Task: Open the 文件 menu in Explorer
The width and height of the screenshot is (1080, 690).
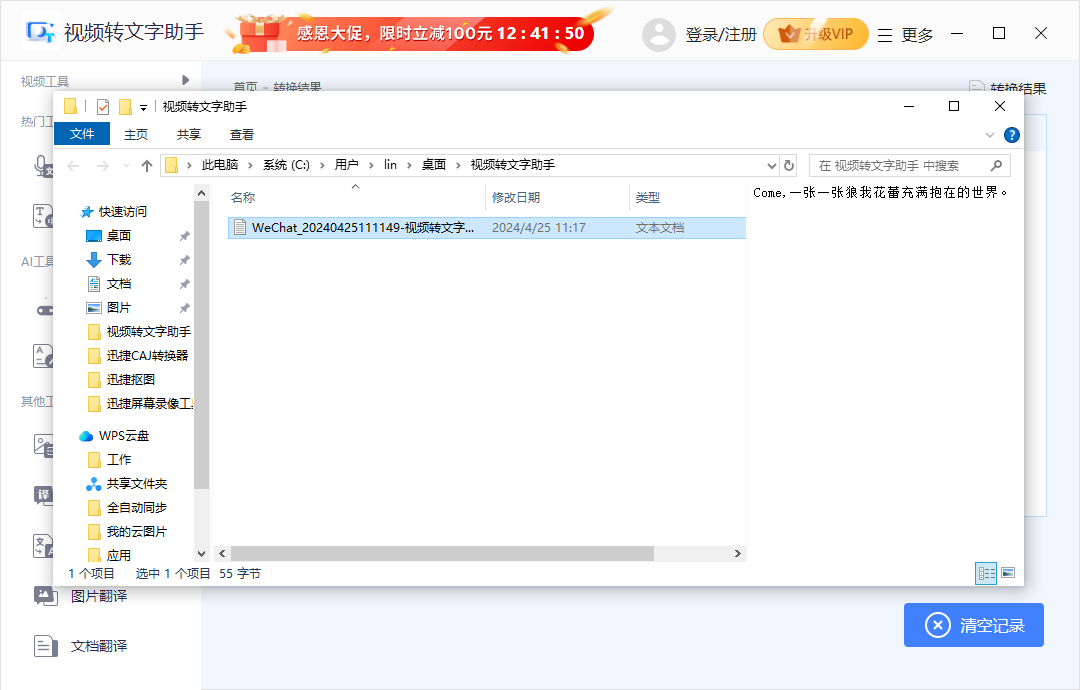Action: 82,133
